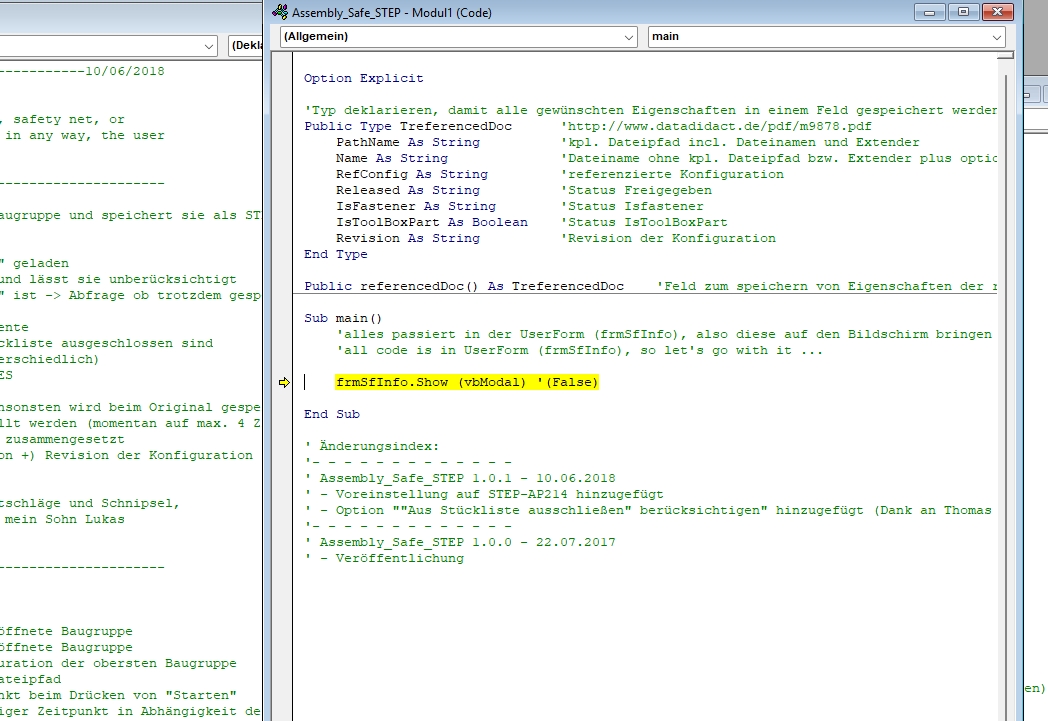
Task: Click the datadidact.de pdf URL comment
Action: tap(716, 126)
